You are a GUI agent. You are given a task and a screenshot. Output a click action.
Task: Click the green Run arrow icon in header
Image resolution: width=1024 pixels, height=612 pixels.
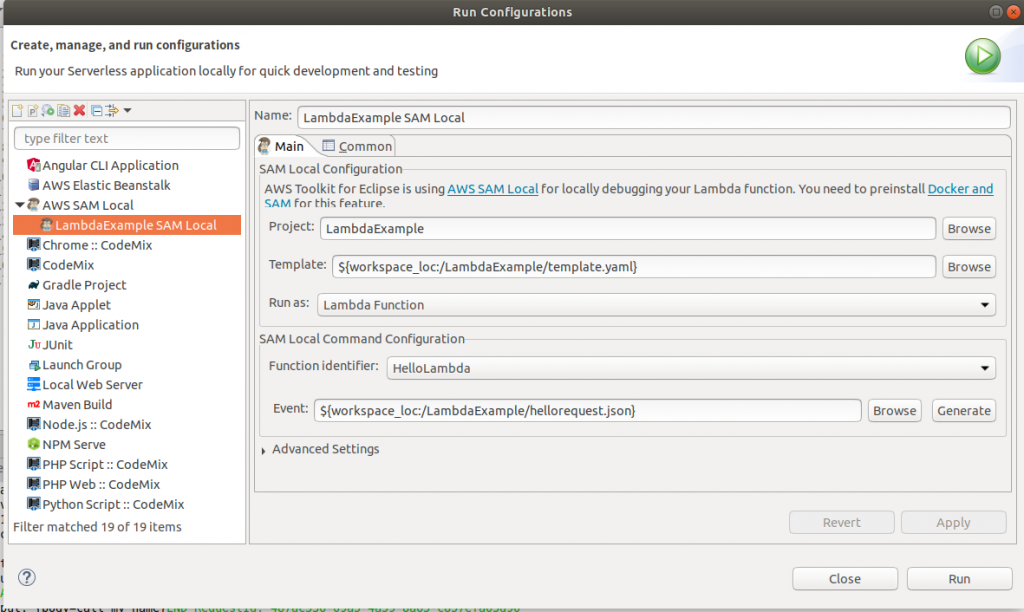[982, 56]
